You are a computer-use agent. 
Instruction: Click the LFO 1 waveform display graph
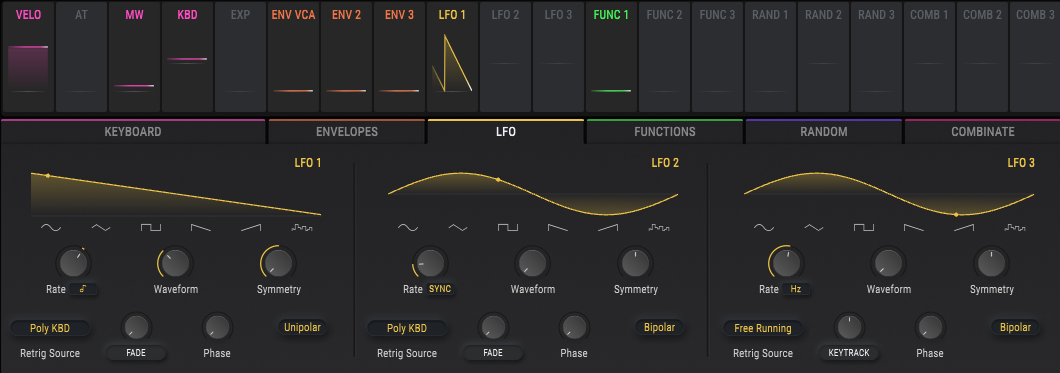(x=176, y=194)
